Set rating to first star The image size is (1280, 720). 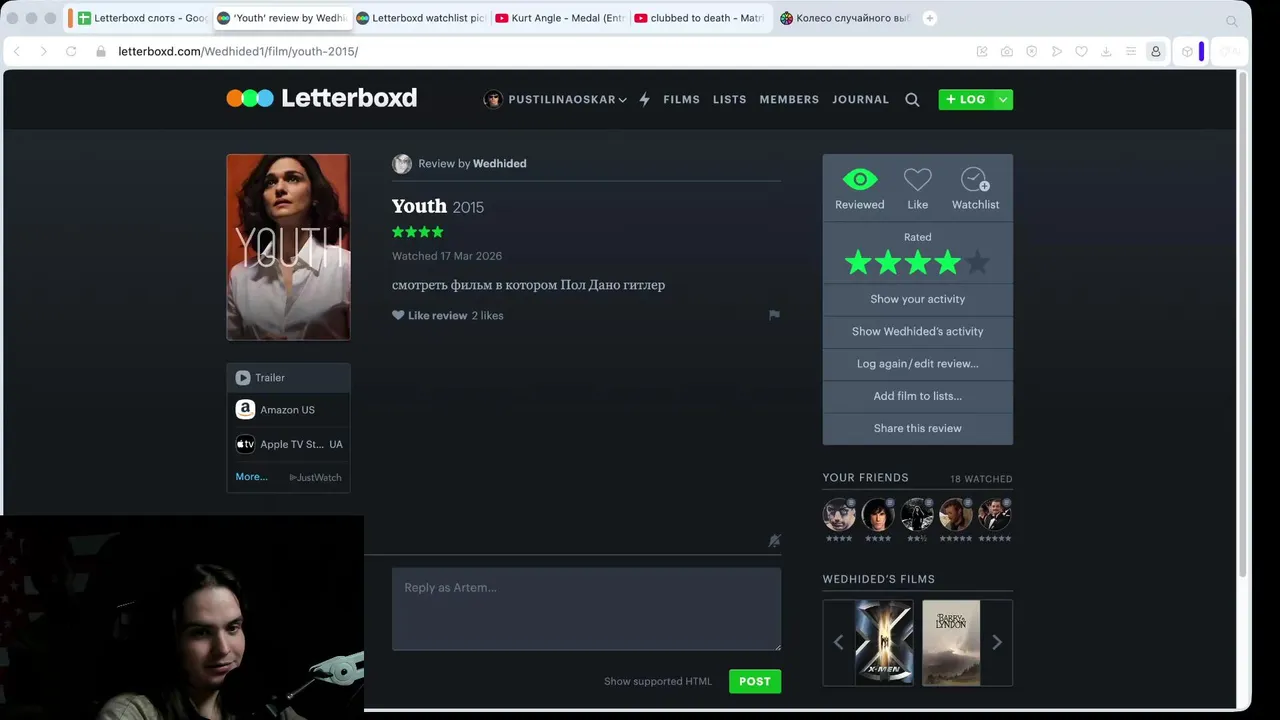pyautogui.click(x=858, y=263)
